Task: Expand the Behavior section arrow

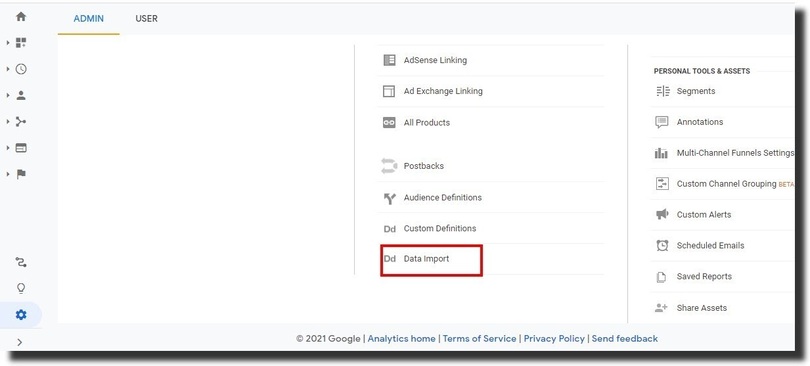Action: [8, 148]
